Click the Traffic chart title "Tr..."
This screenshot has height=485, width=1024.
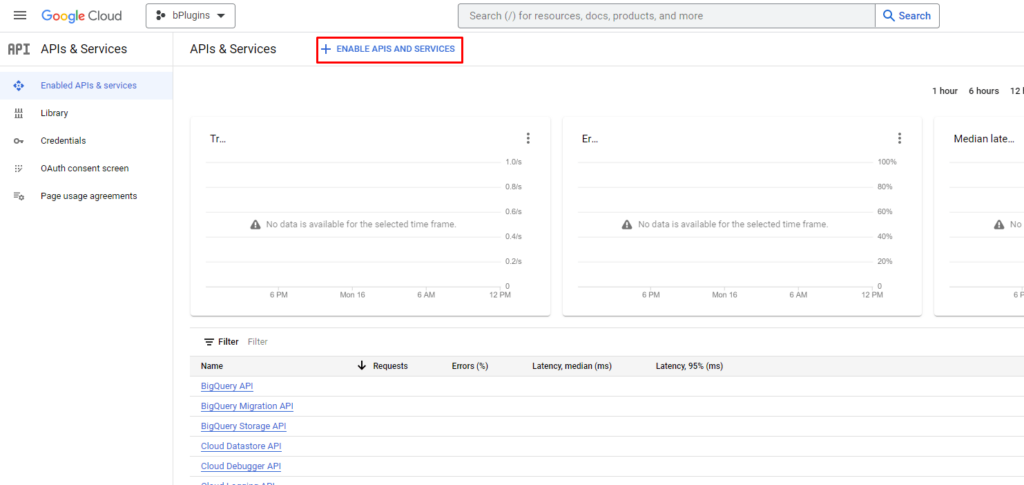(217, 138)
